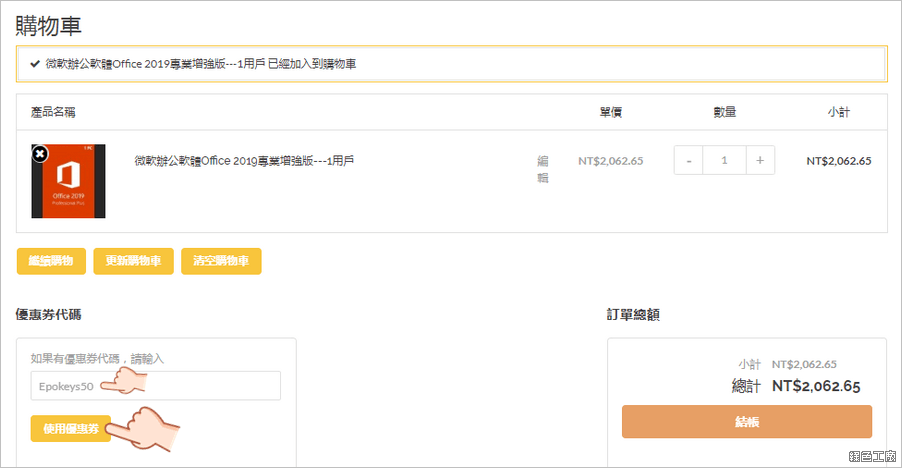This screenshot has width=902, height=468.
Task: Click the 如果有優惠券代碼，請輸入 hint text
Action: (97, 359)
